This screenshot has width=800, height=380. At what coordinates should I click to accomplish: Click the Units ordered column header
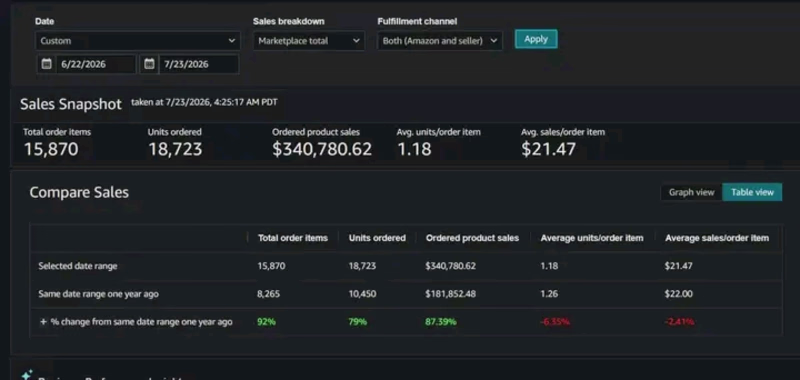377,238
